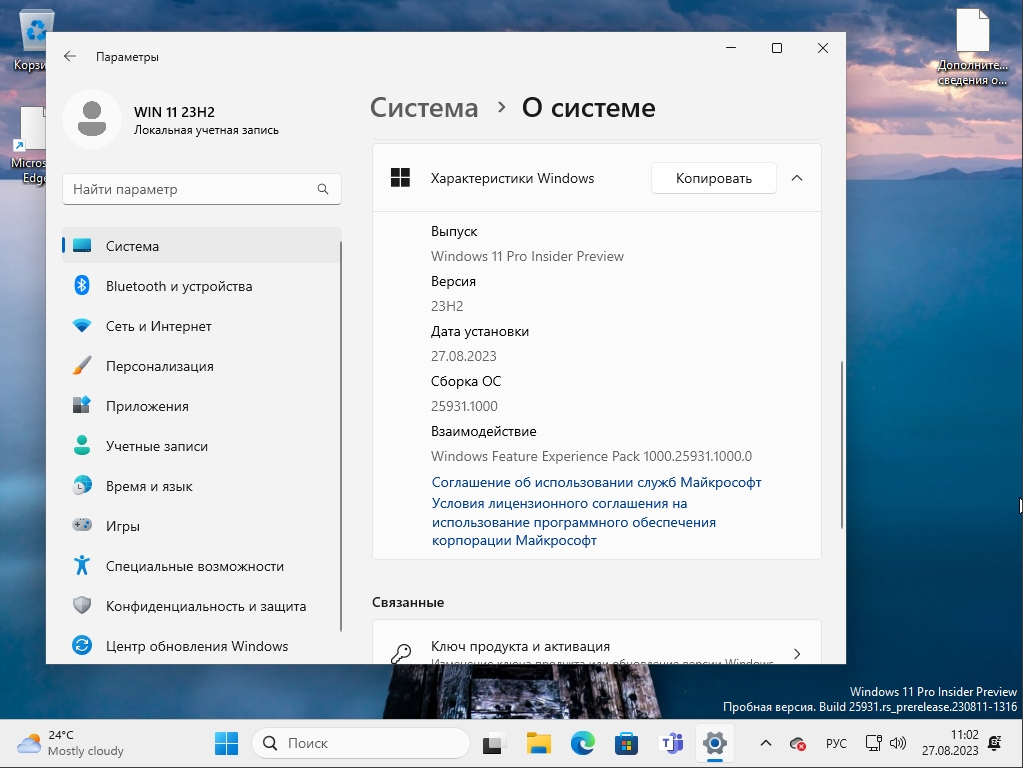
Task: Open Microsoft Teams from taskbar
Action: (x=671, y=744)
